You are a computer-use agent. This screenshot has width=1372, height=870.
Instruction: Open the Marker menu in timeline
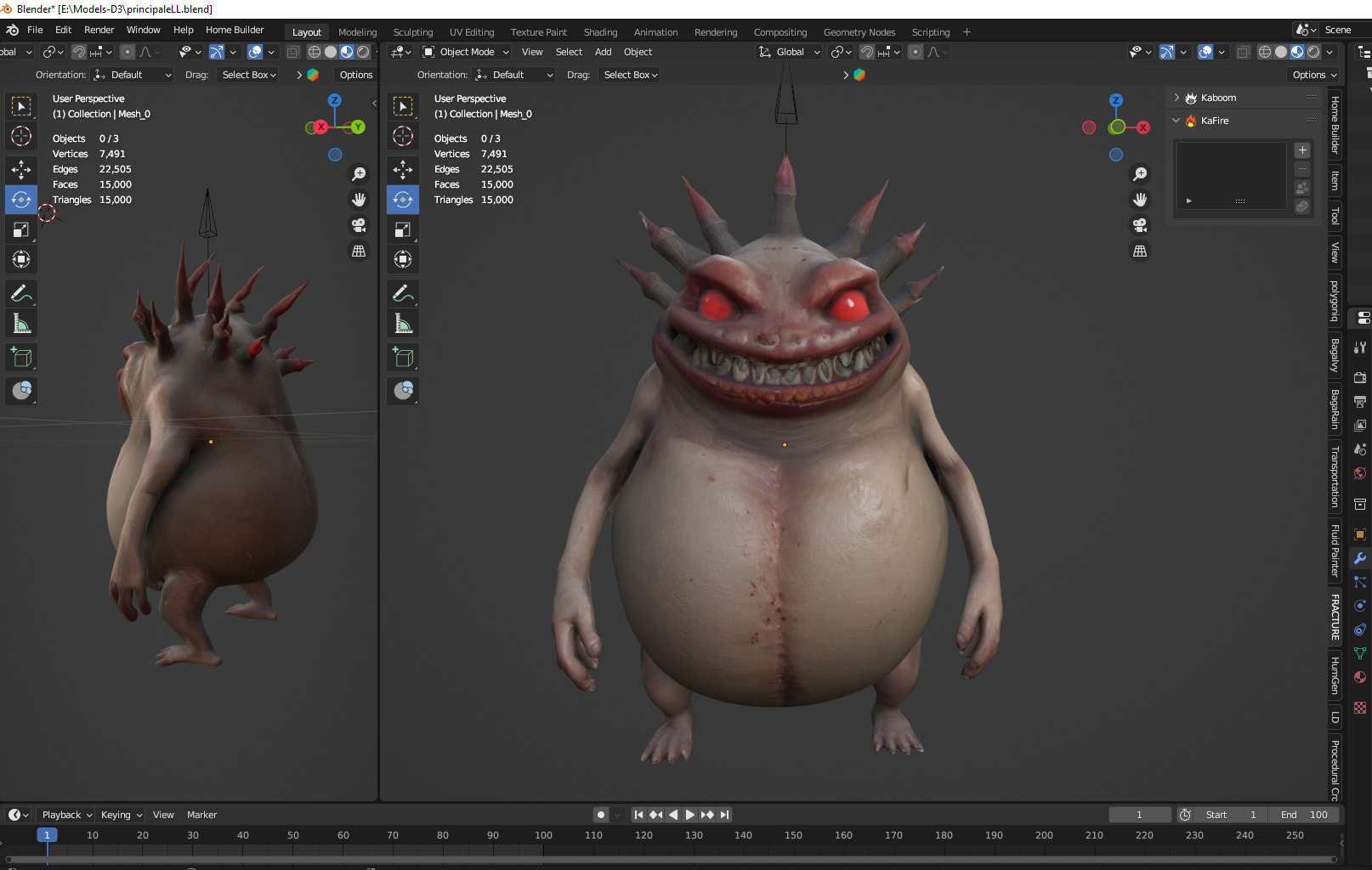201,815
